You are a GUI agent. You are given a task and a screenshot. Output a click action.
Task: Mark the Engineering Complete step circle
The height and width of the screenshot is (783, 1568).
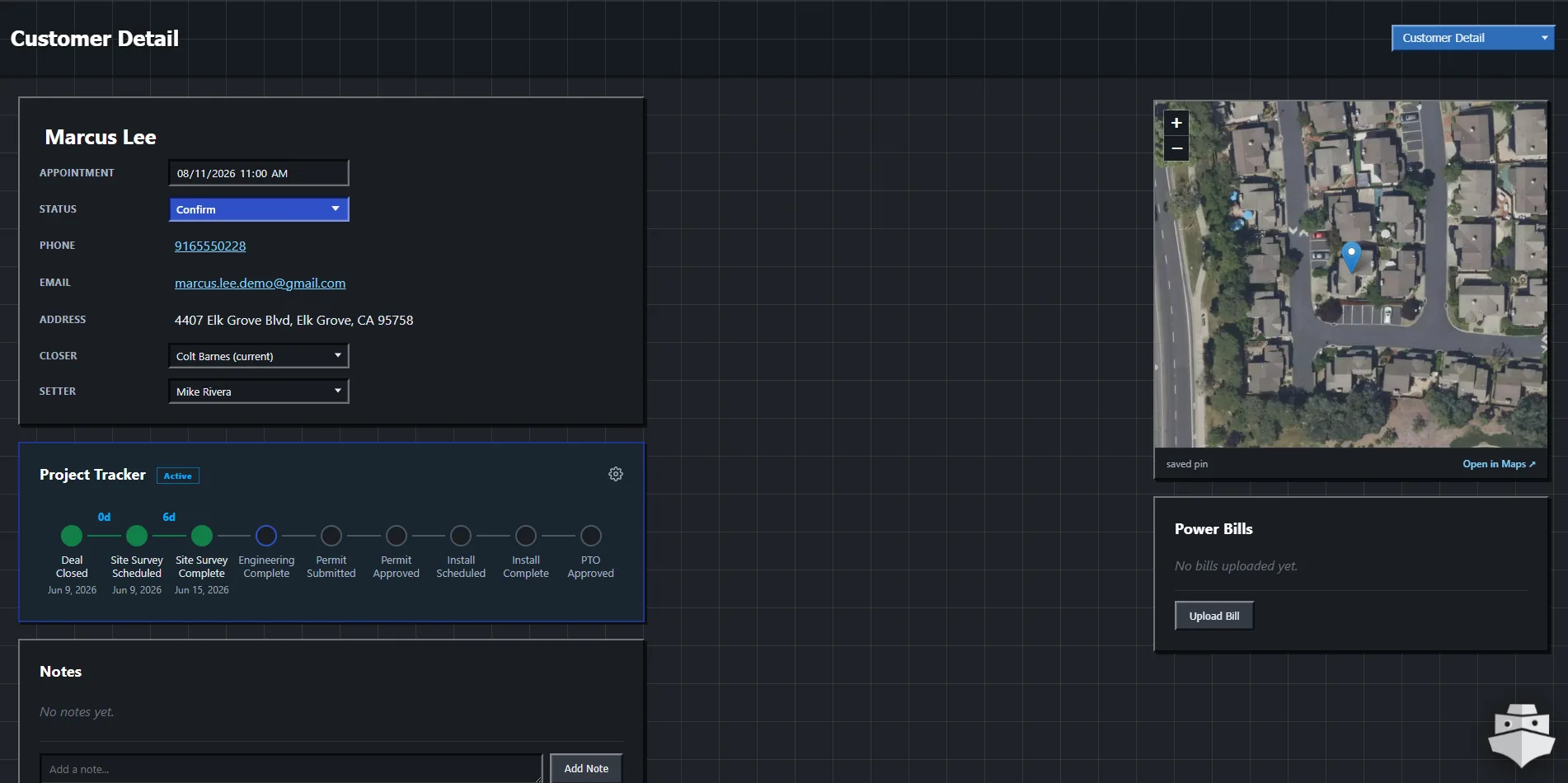(x=266, y=536)
